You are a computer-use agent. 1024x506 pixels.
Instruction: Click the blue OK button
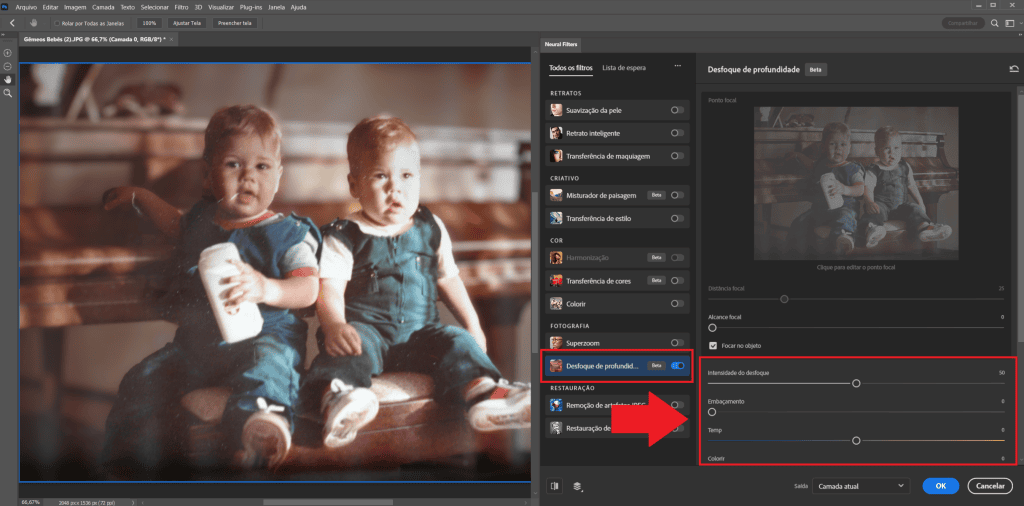(x=940, y=486)
